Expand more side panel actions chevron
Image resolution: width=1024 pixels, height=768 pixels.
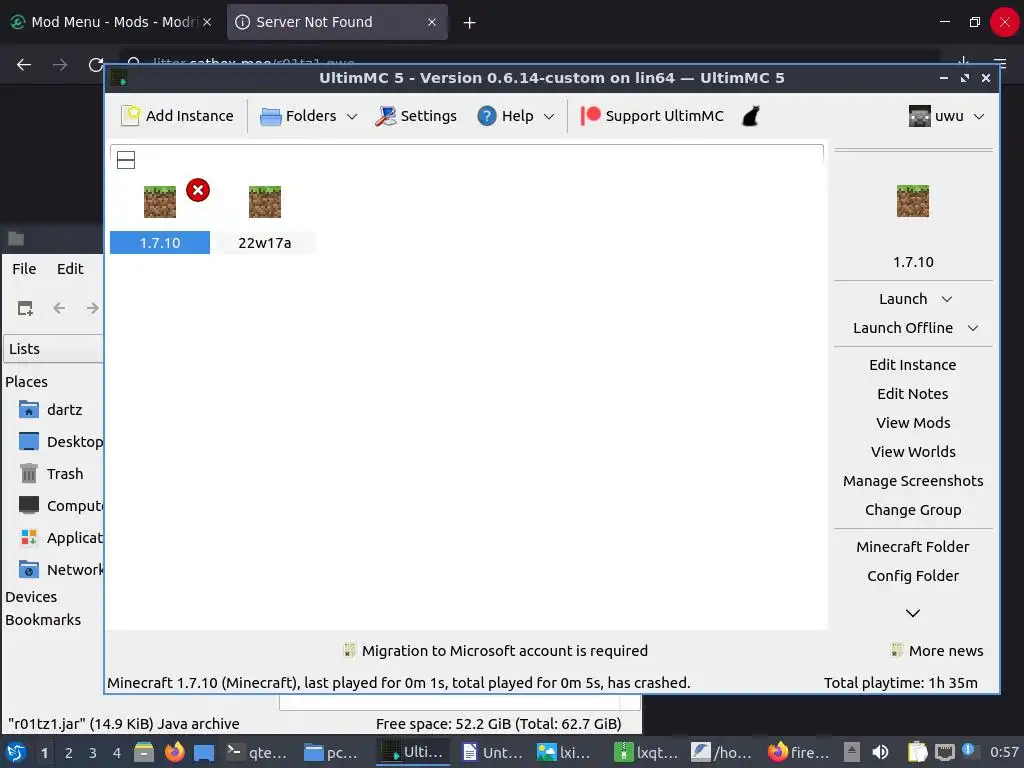coord(913,613)
